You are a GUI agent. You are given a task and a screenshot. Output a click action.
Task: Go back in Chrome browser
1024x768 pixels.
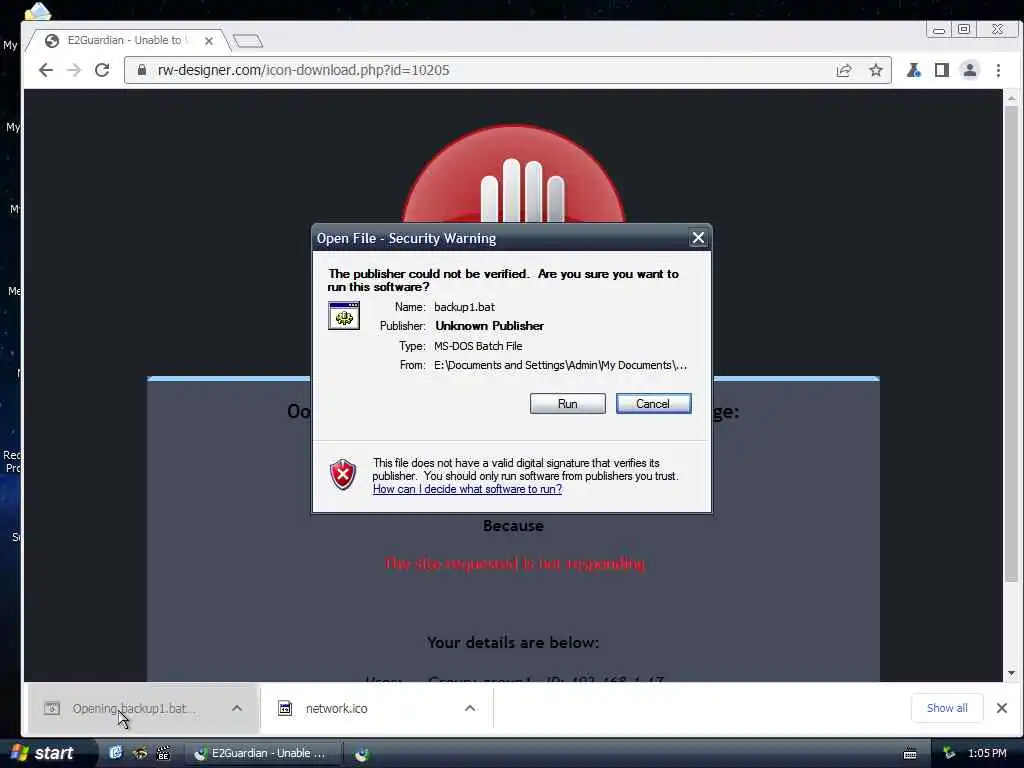tap(46, 70)
